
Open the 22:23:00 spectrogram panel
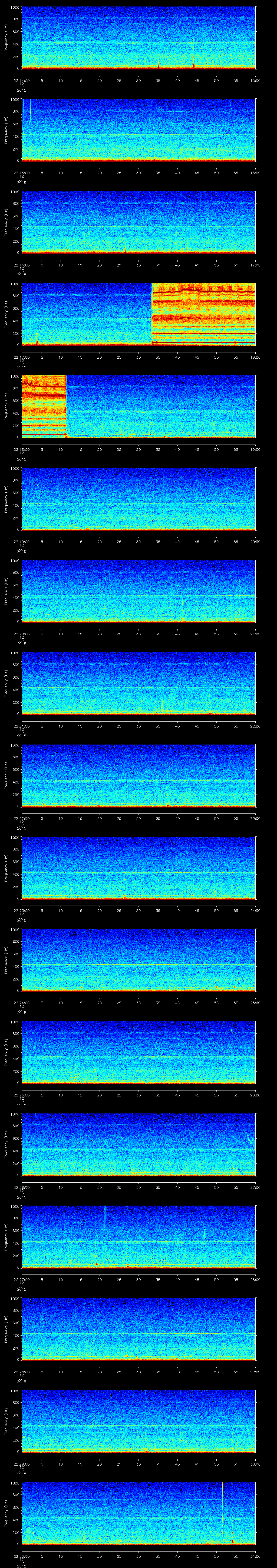pyautogui.click(x=138, y=868)
